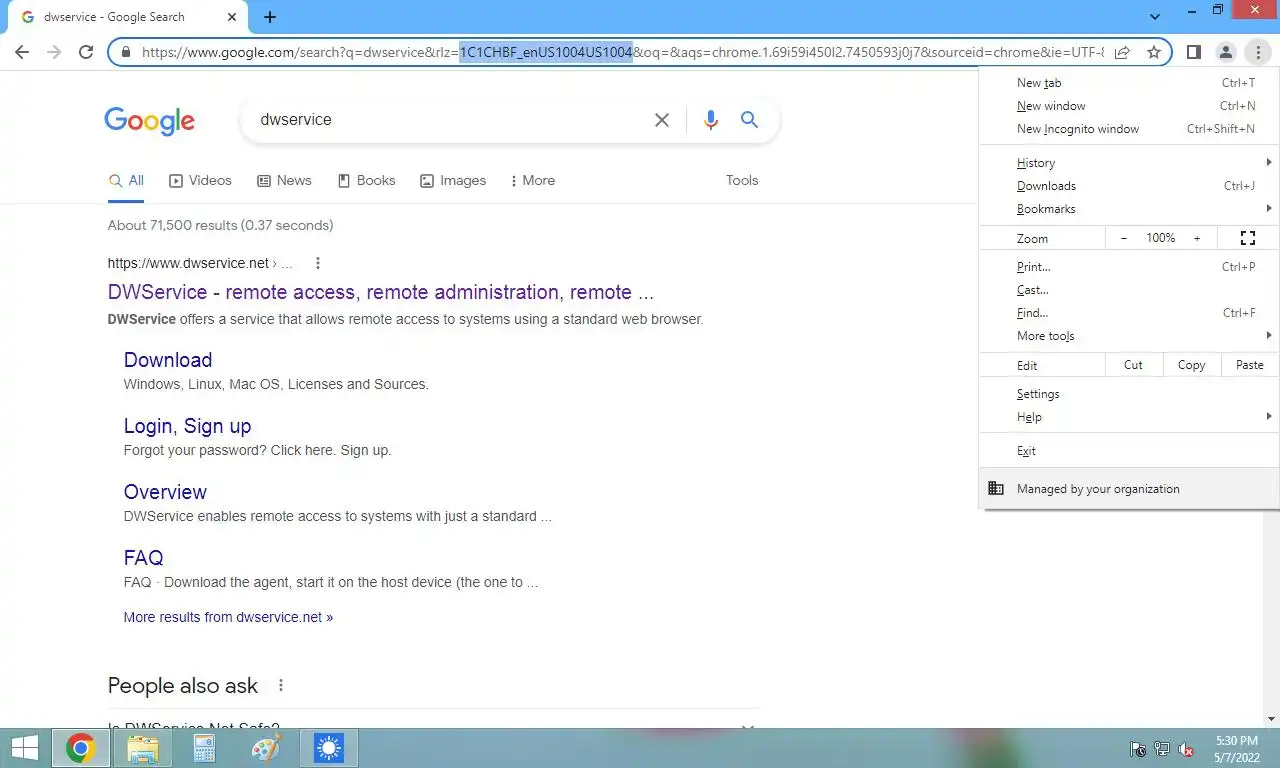Start voice search with the microphone icon
This screenshot has width=1280, height=768.
[711, 120]
